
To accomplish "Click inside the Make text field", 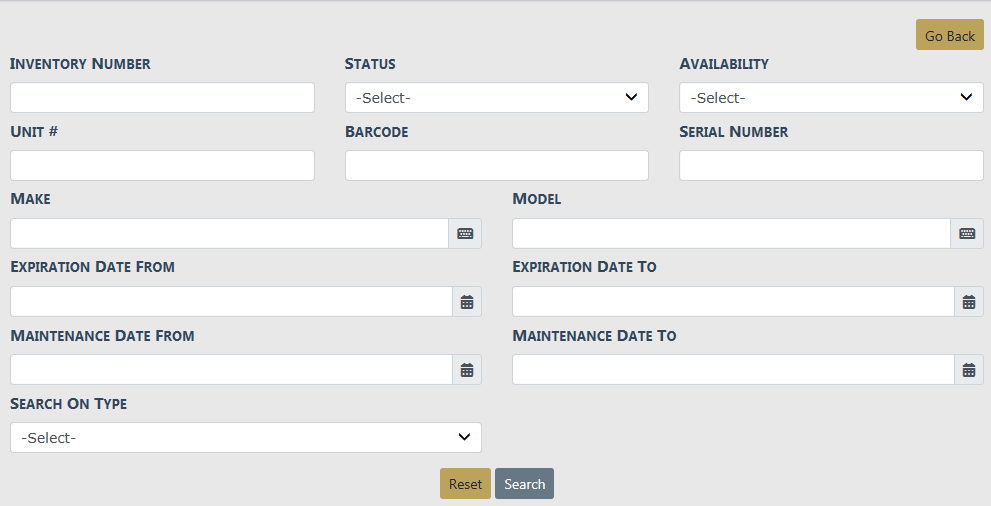I will [x=229, y=233].
